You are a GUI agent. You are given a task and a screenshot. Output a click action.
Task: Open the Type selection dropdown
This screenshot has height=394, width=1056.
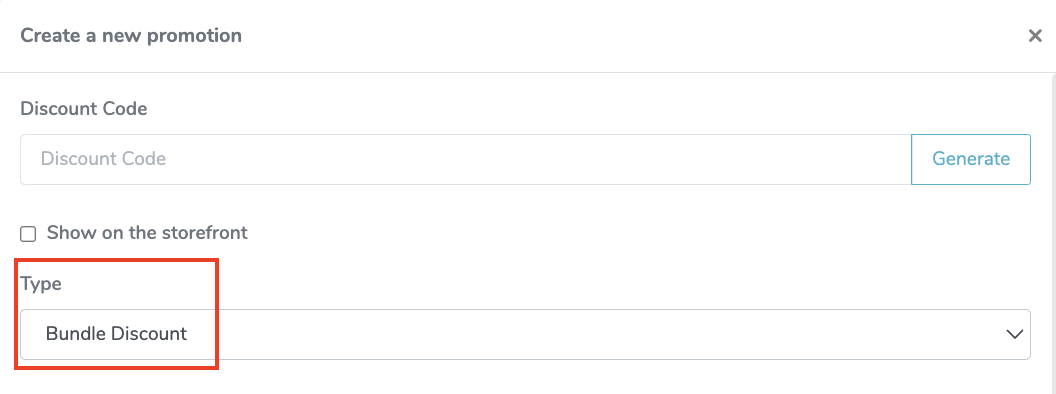point(525,334)
